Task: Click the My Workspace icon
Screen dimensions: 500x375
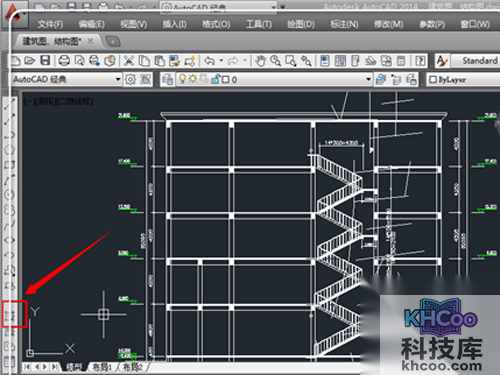Action: (x=145, y=79)
